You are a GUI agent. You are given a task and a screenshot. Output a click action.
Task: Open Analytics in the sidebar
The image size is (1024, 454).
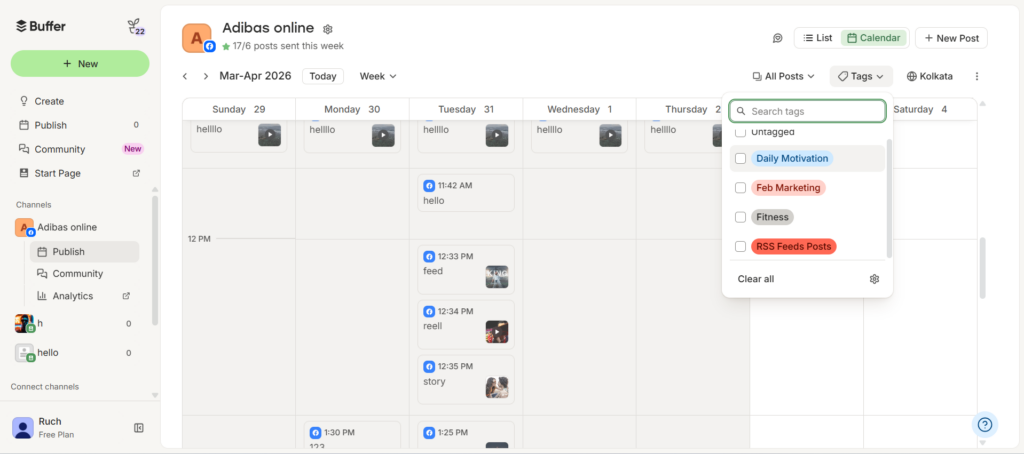[x=73, y=296]
